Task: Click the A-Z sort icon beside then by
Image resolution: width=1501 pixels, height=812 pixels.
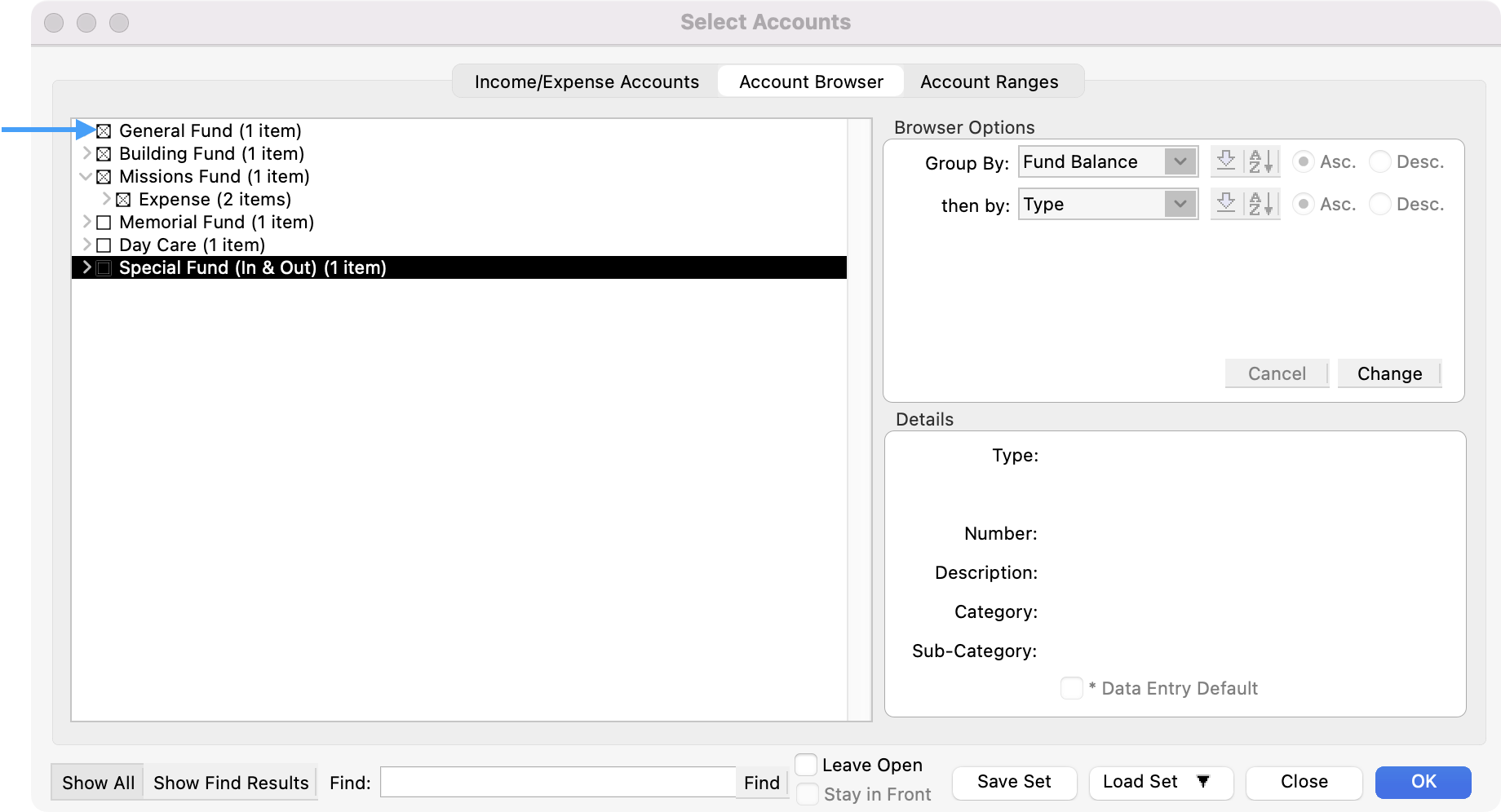Action: click(x=1261, y=204)
